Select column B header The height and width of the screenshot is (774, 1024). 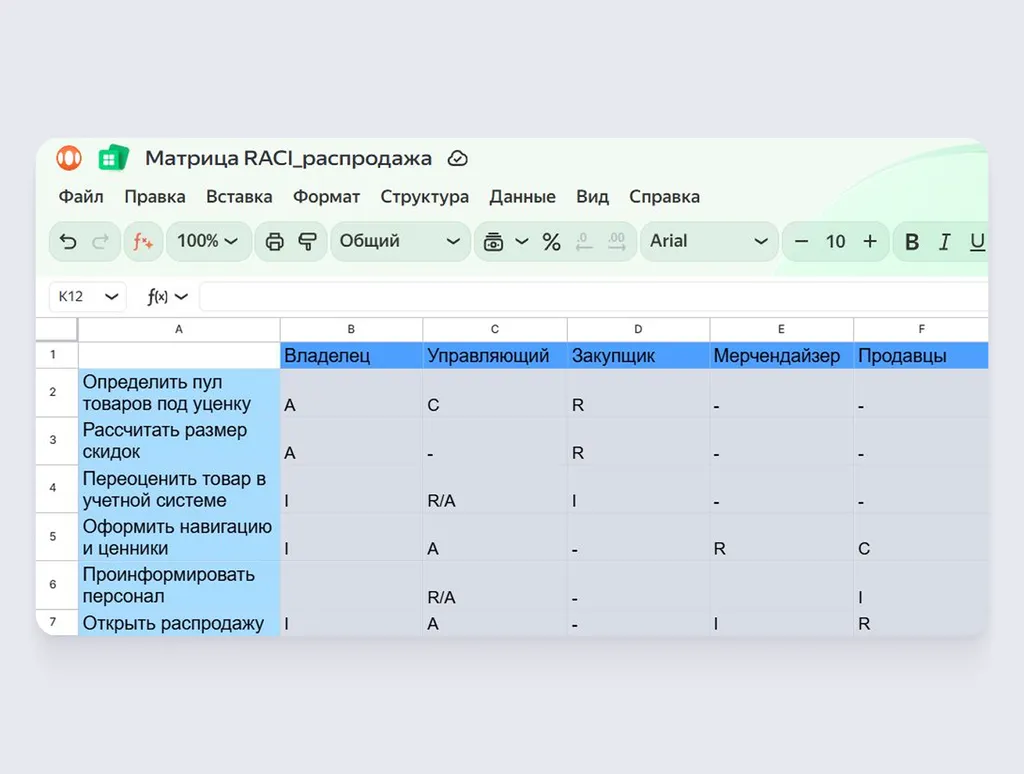(x=351, y=330)
